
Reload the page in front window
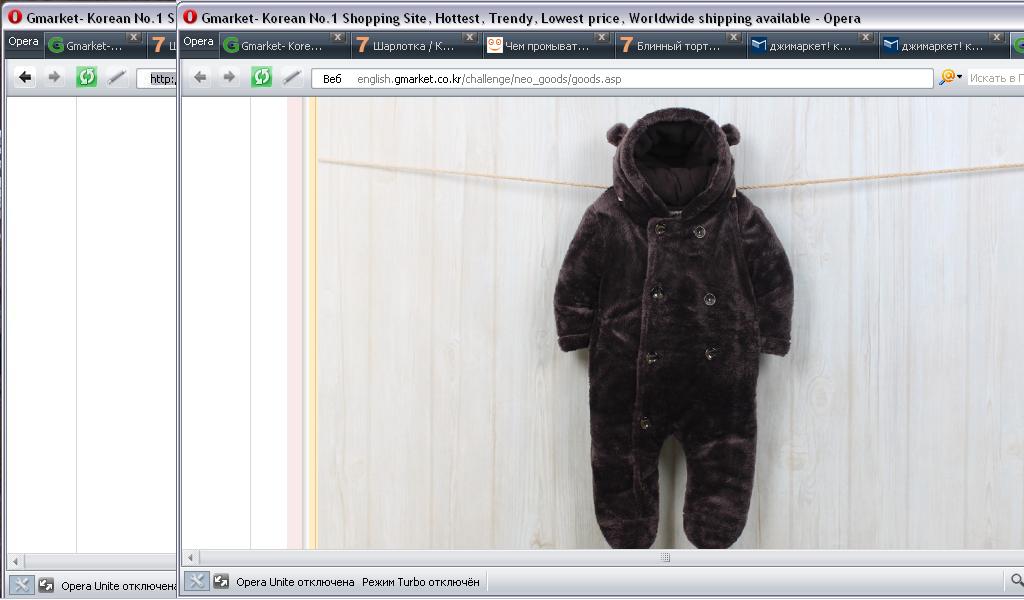(261, 78)
